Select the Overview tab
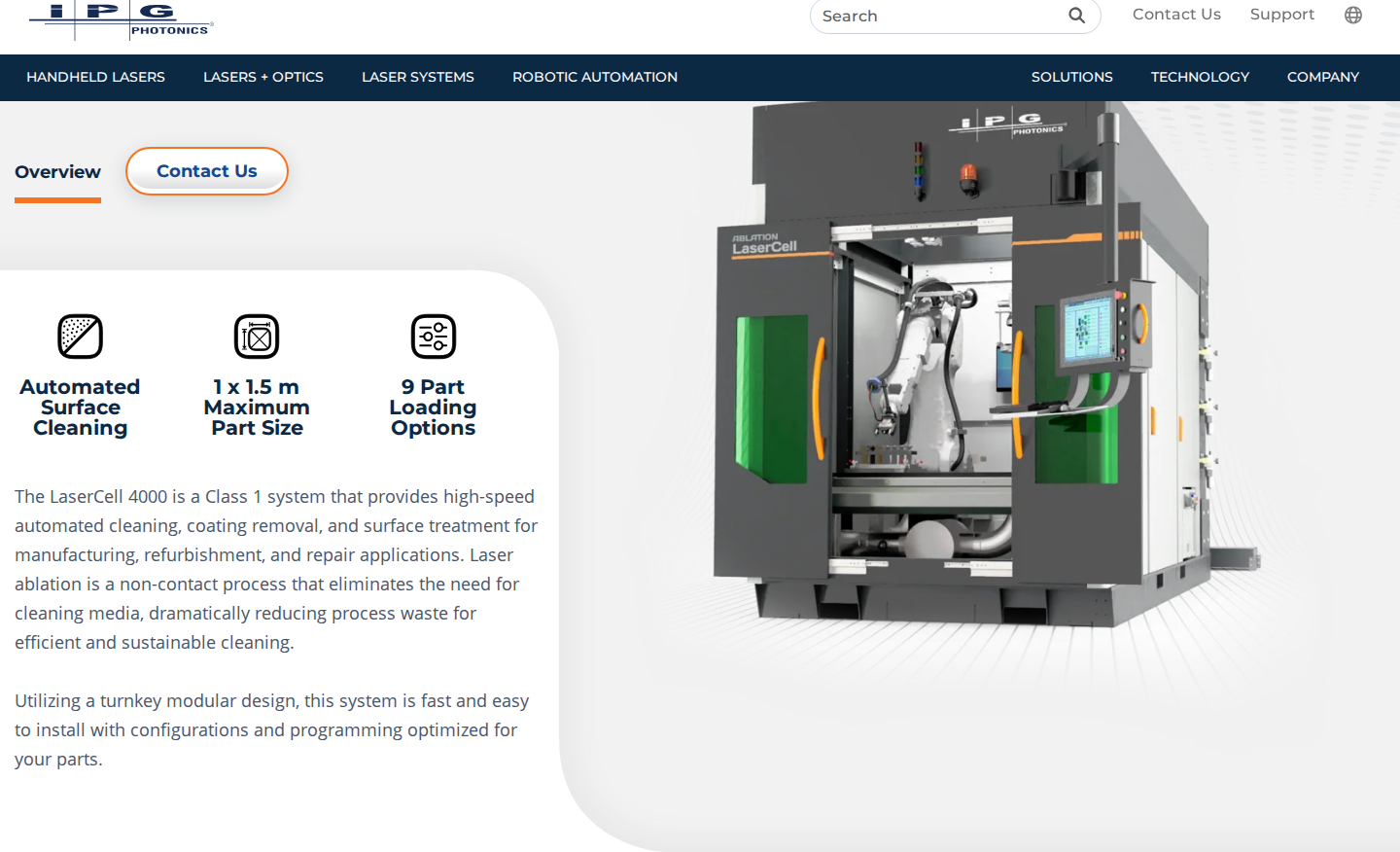This screenshot has height=852, width=1400. click(57, 172)
